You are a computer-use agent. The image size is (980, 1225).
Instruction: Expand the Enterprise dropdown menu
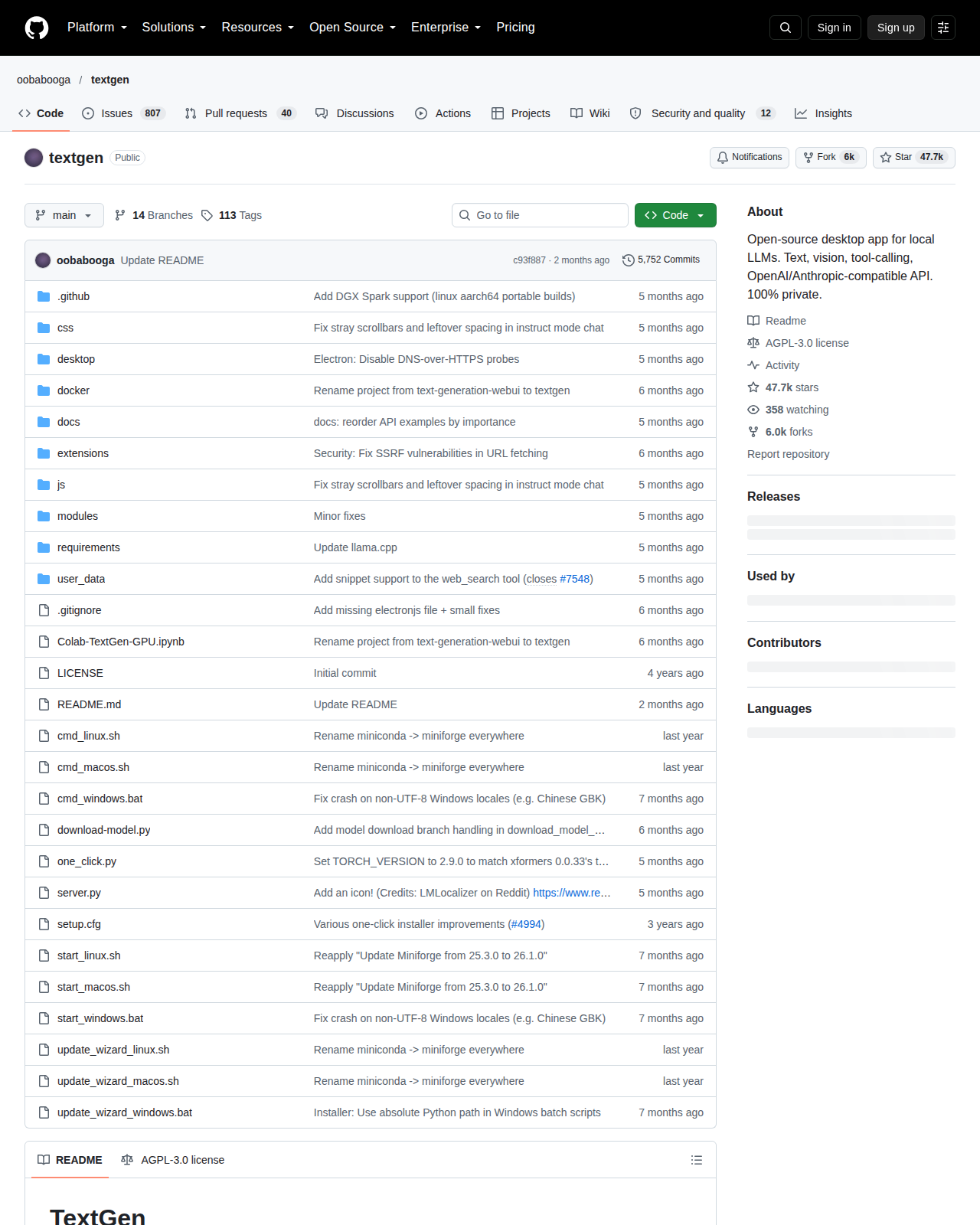coord(446,28)
